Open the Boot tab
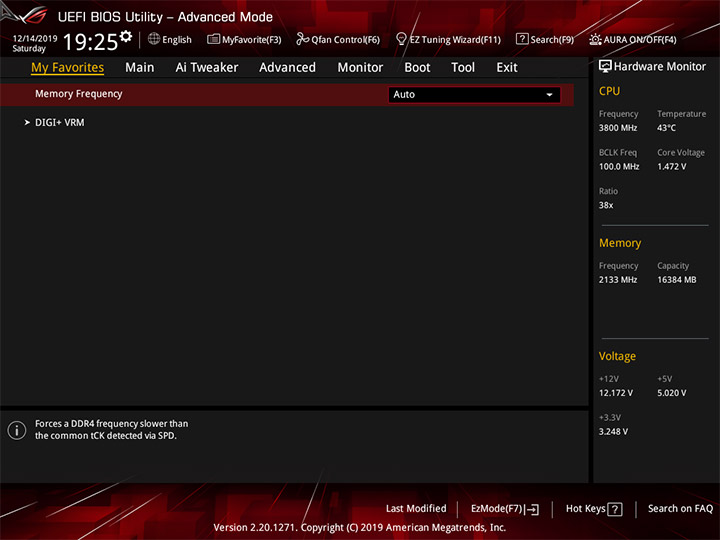This screenshot has height=540, width=720. 417,68
